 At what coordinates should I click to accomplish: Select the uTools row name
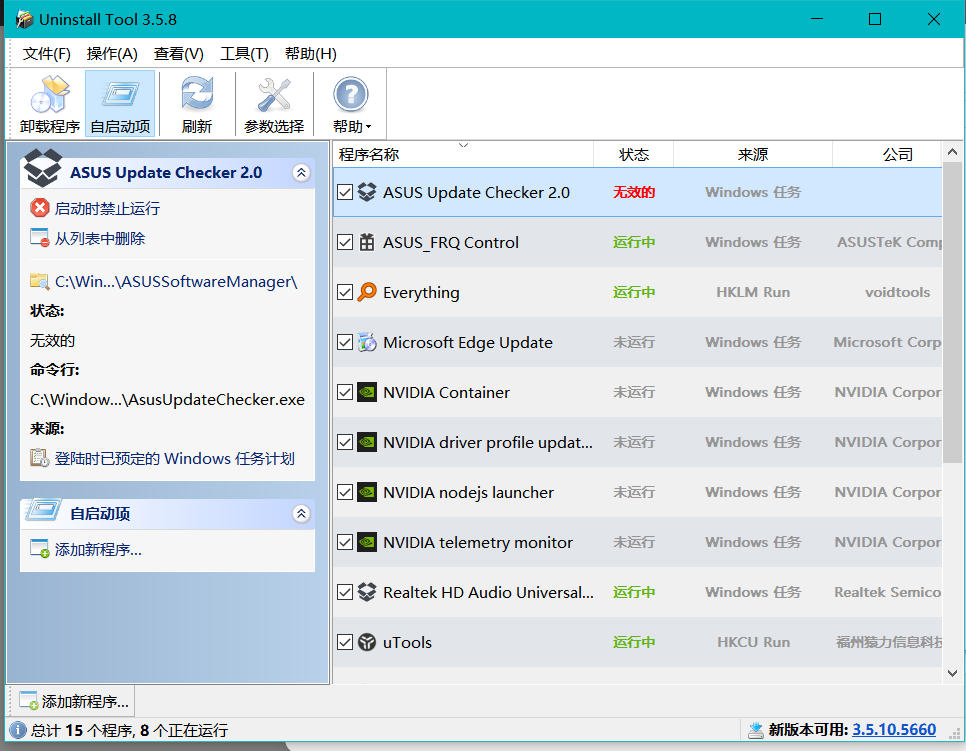[407, 642]
